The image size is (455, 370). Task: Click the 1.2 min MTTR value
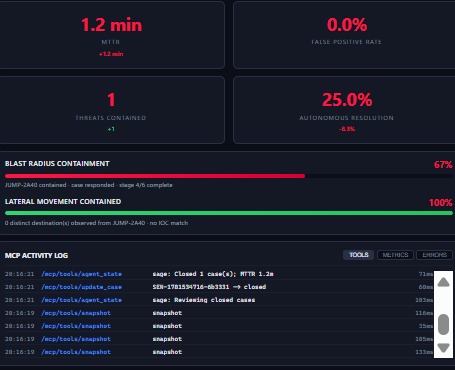coord(111,25)
